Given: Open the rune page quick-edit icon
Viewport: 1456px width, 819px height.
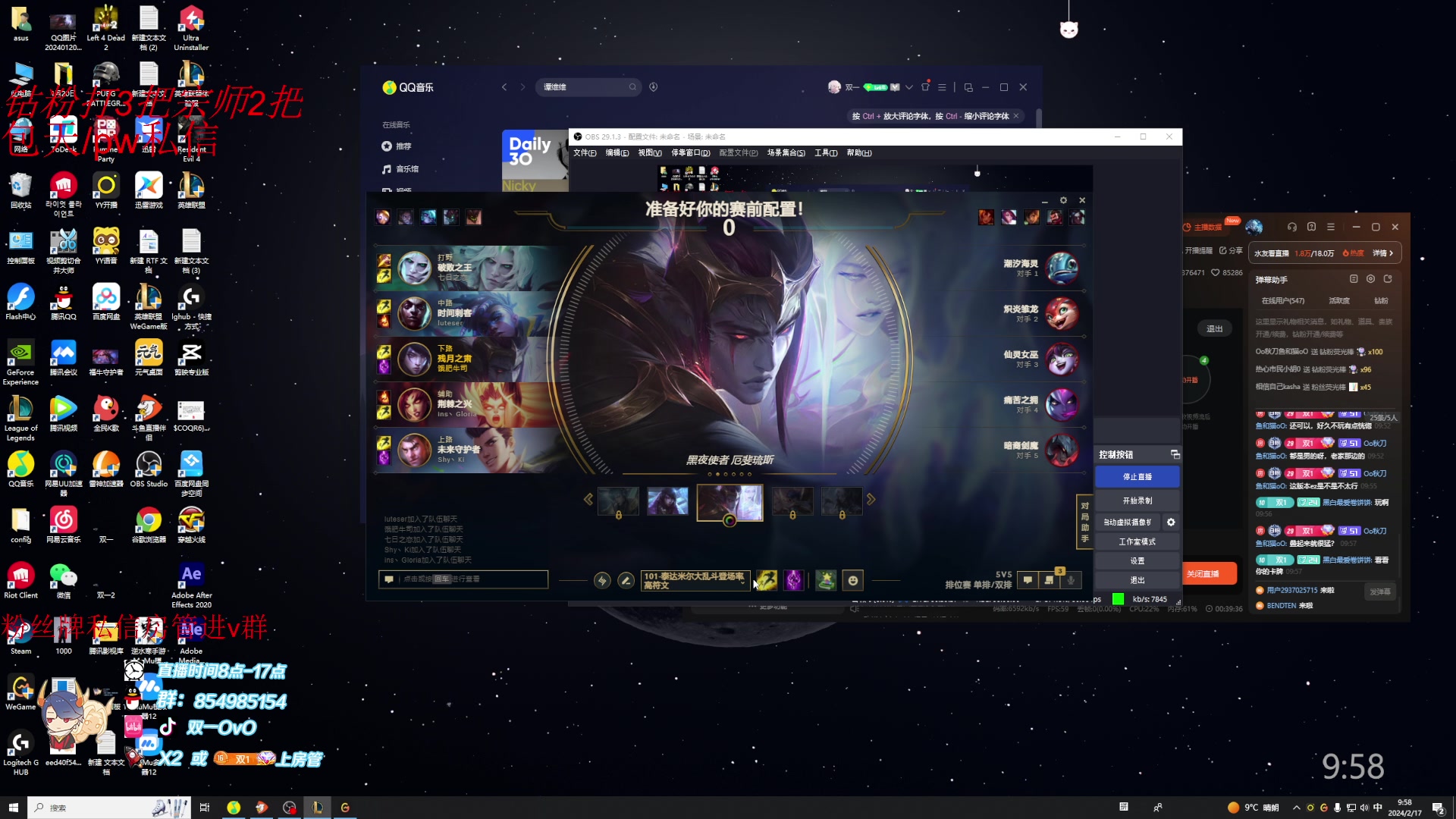Looking at the screenshot, I should coord(602,580).
